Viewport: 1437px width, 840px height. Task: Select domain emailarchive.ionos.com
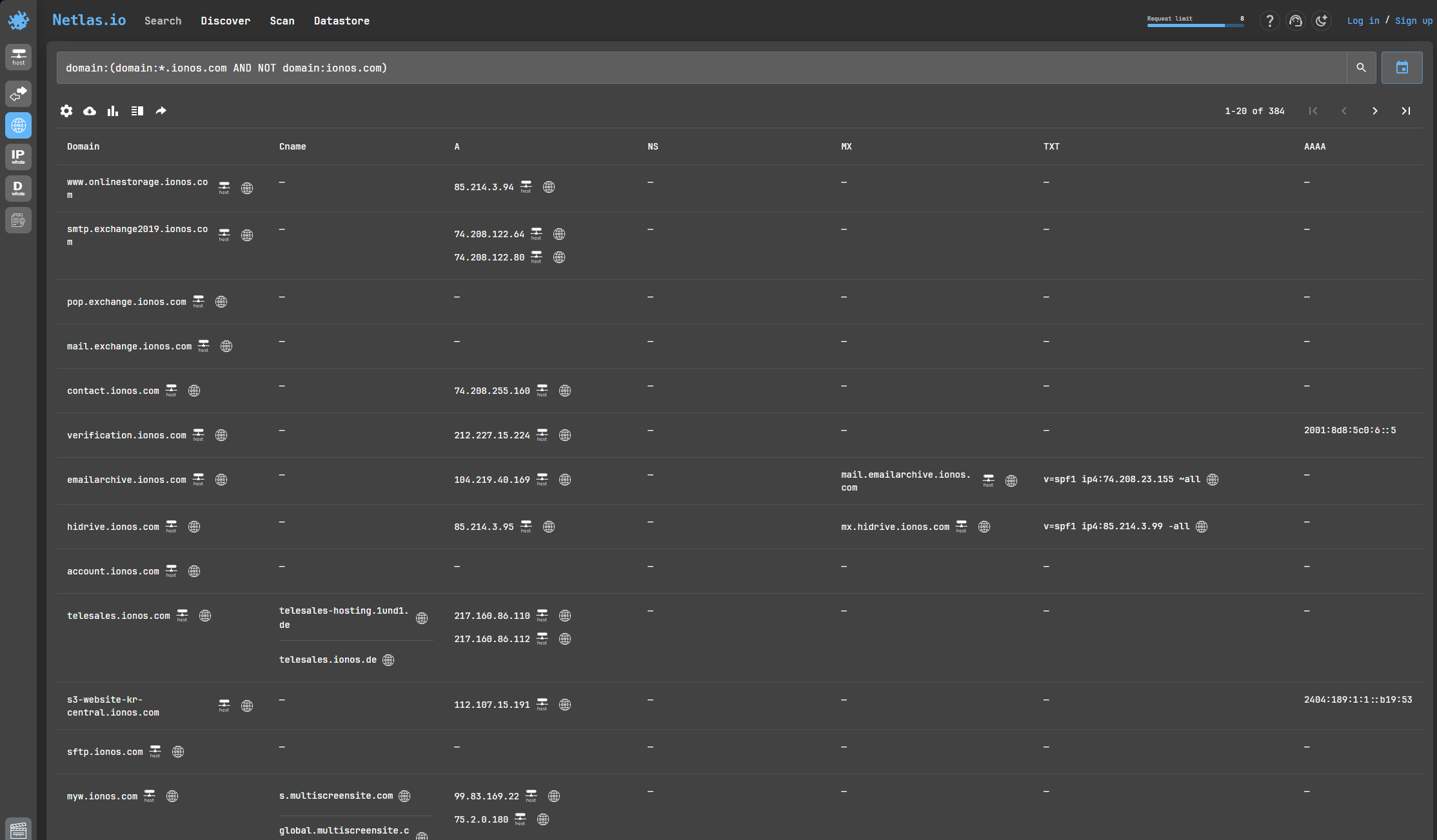tap(126, 480)
